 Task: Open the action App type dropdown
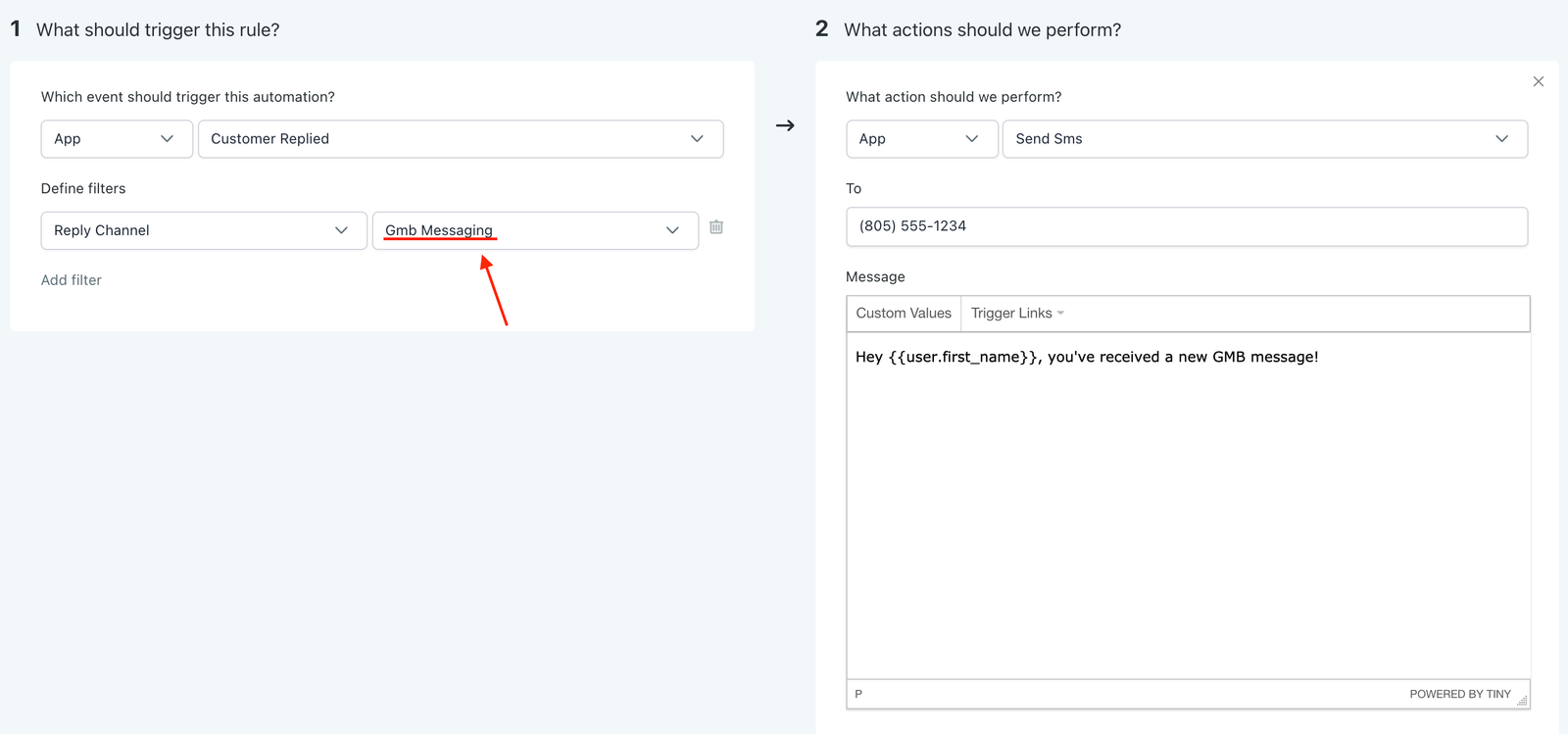point(920,139)
